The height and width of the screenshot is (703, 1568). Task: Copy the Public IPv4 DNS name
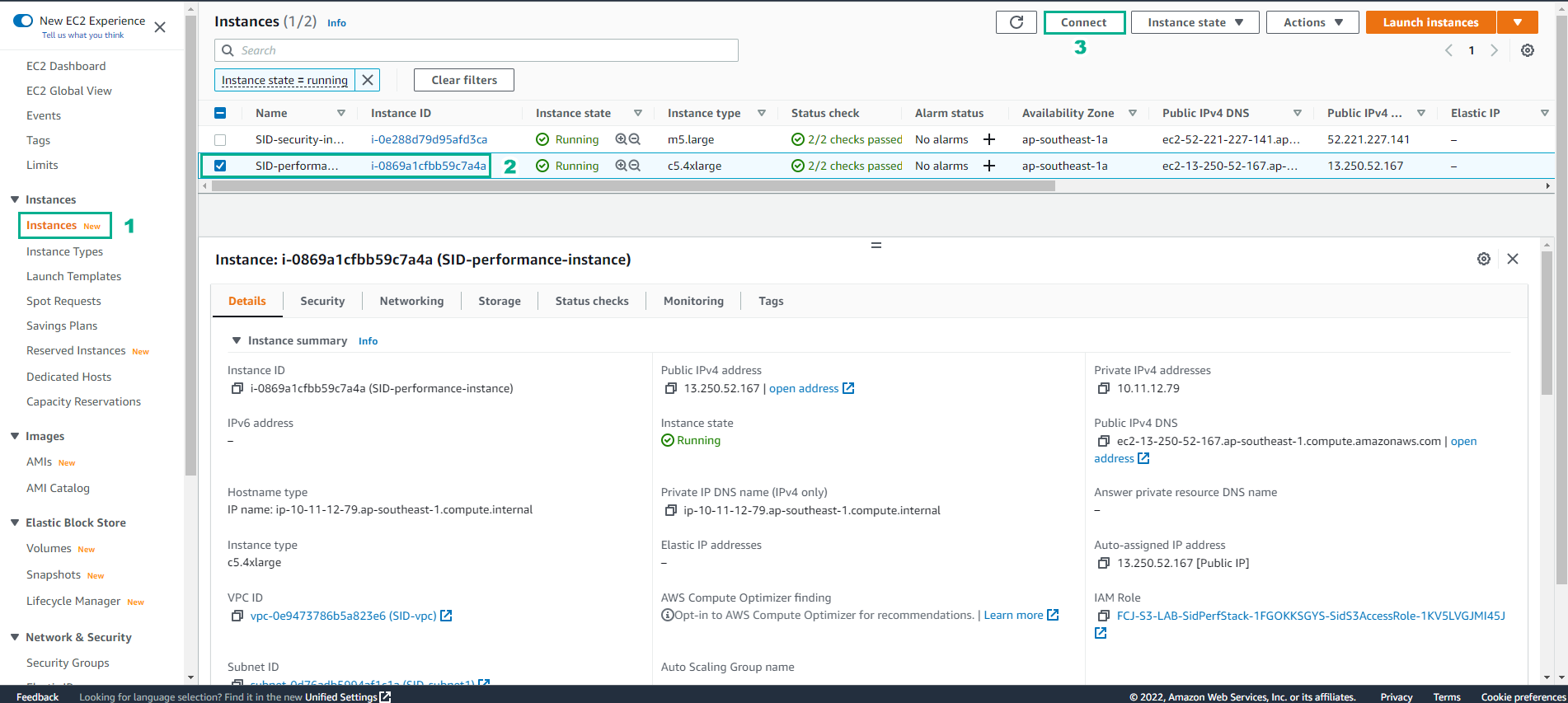click(1104, 441)
